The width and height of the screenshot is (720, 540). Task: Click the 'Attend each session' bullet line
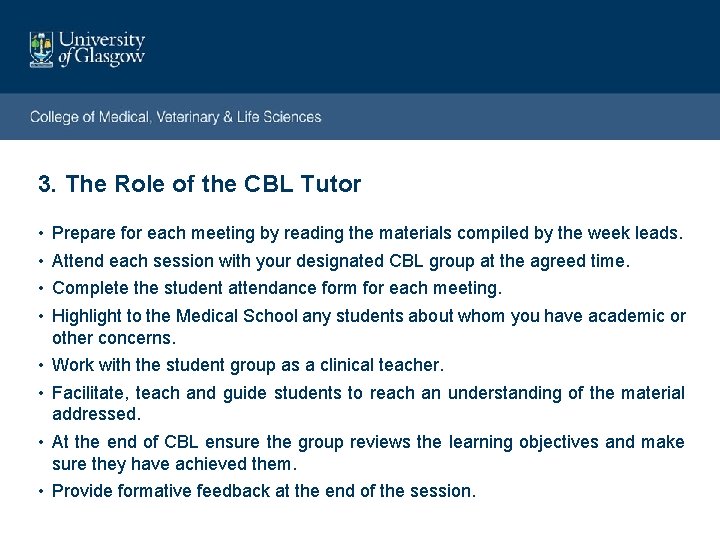[x=340, y=261]
